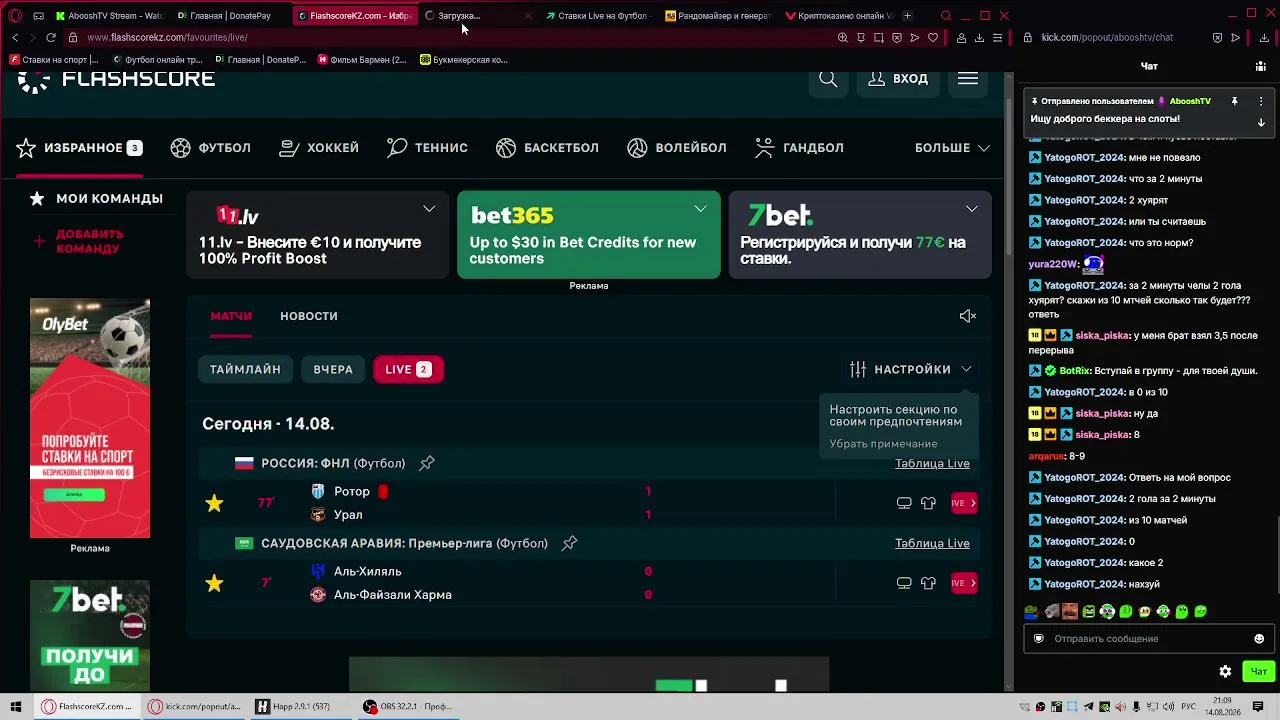The height and width of the screenshot is (720, 1280).
Task: Click the Урал team name
Action: pos(348,515)
